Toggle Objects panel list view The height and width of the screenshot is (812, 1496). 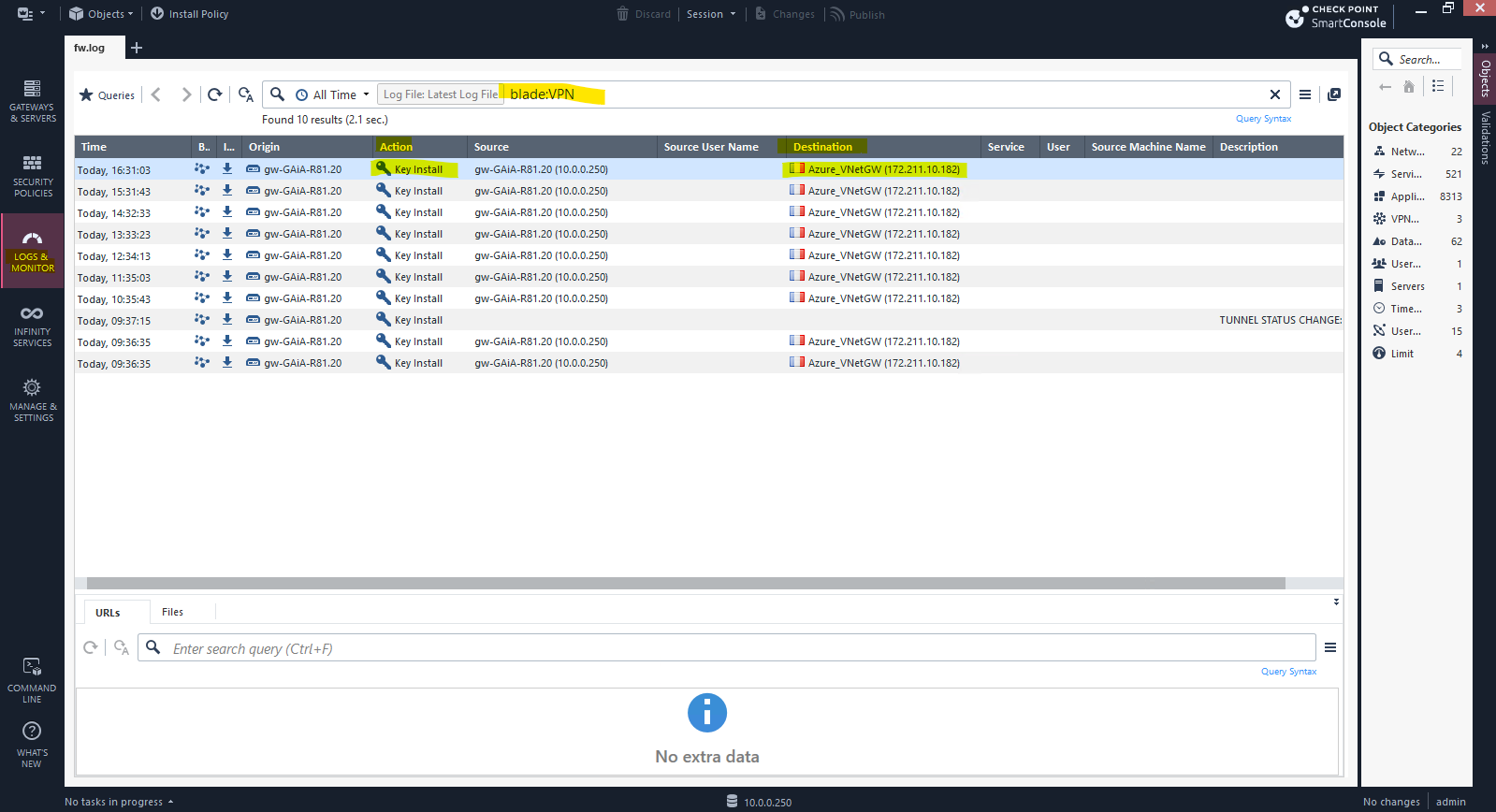(1438, 86)
